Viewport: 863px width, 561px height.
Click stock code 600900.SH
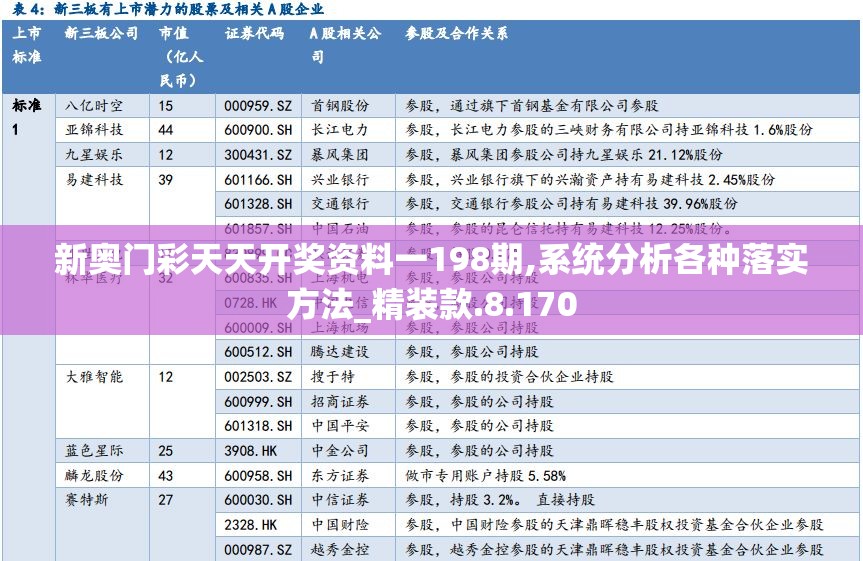pyautogui.click(x=258, y=130)
